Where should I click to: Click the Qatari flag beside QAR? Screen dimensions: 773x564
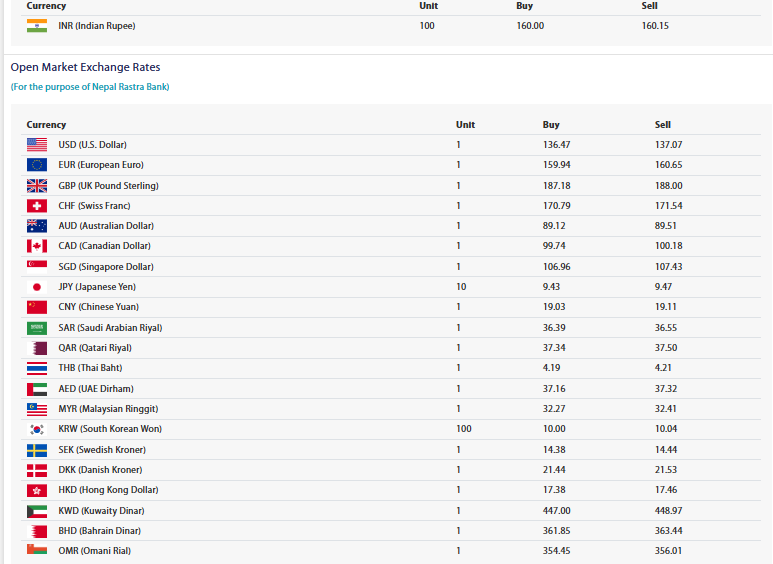37,348
